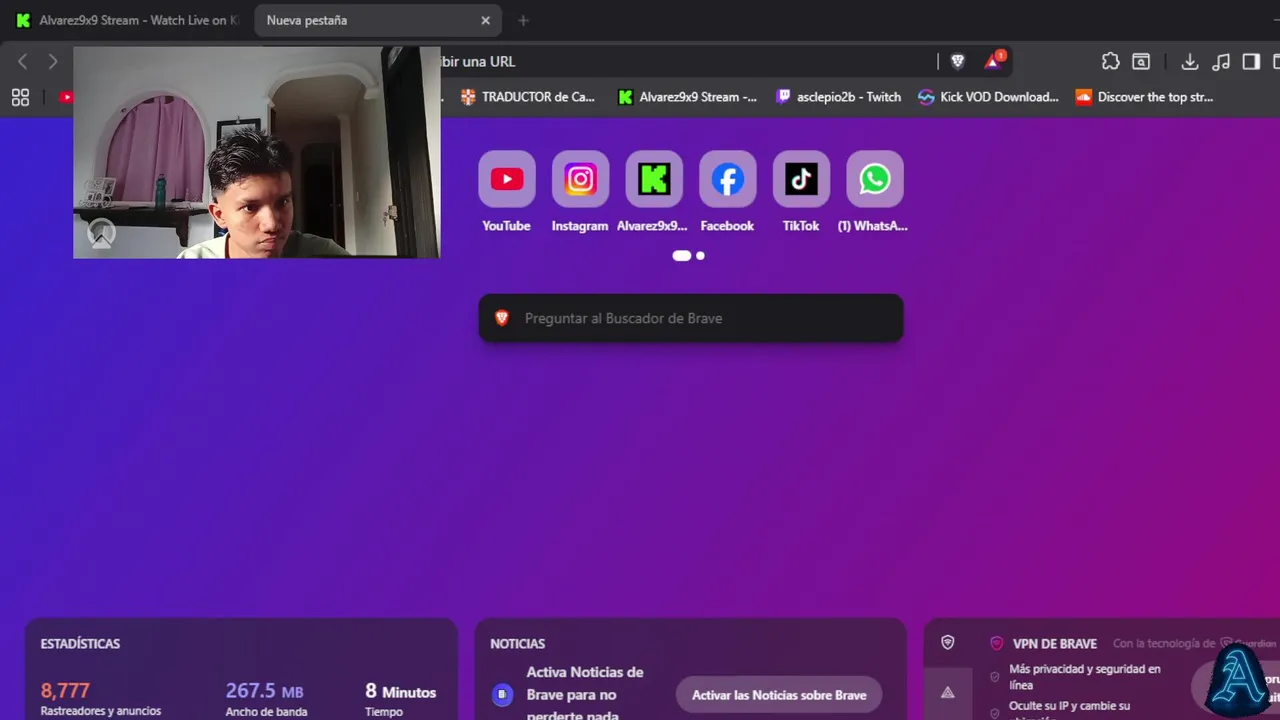
Task: Click the Brave Shields lion icon
Action: tap(957, 61)
